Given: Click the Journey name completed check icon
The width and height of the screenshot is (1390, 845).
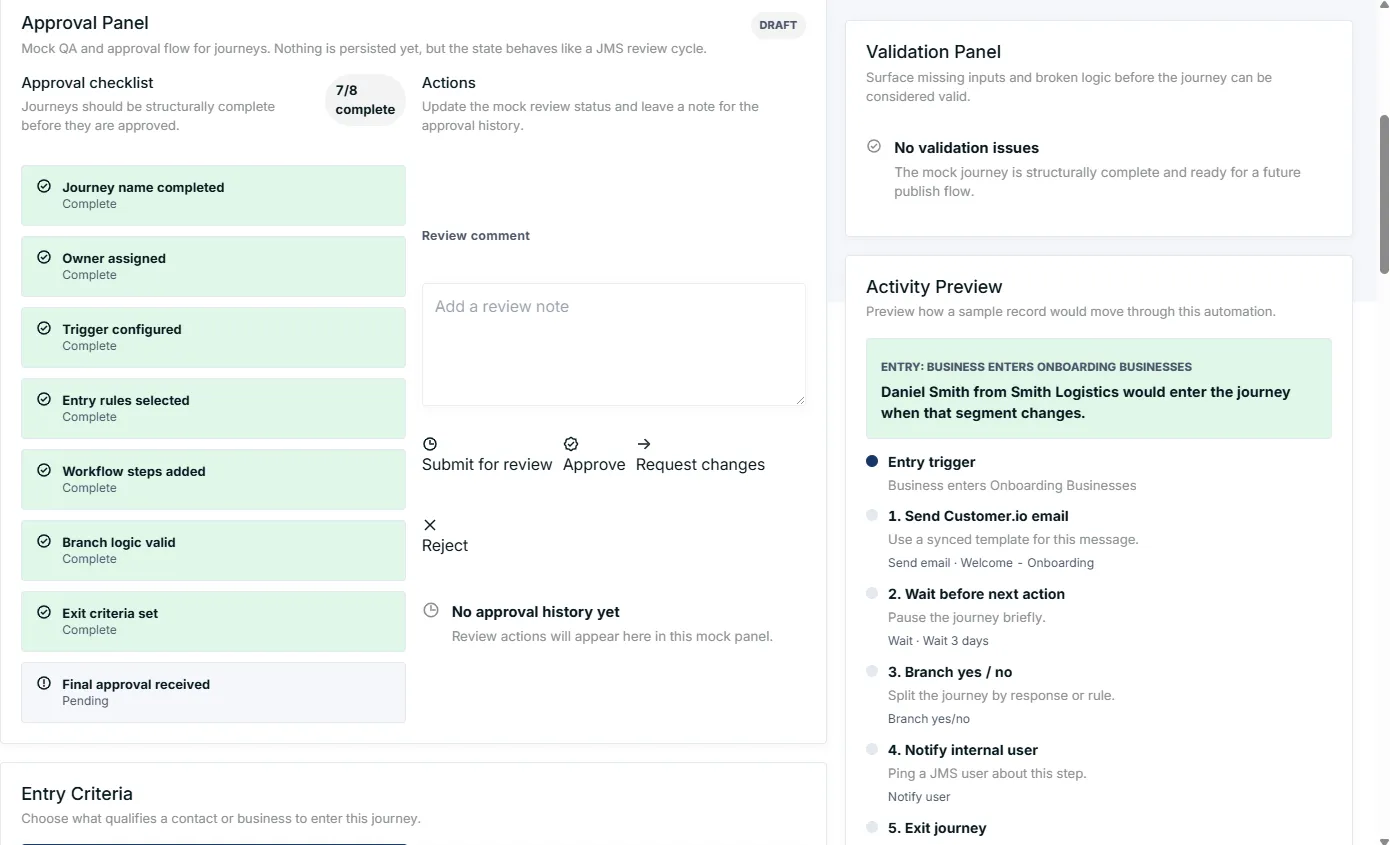Looking at the screenshot, I should pyautogui.click(x=44, y=186).
